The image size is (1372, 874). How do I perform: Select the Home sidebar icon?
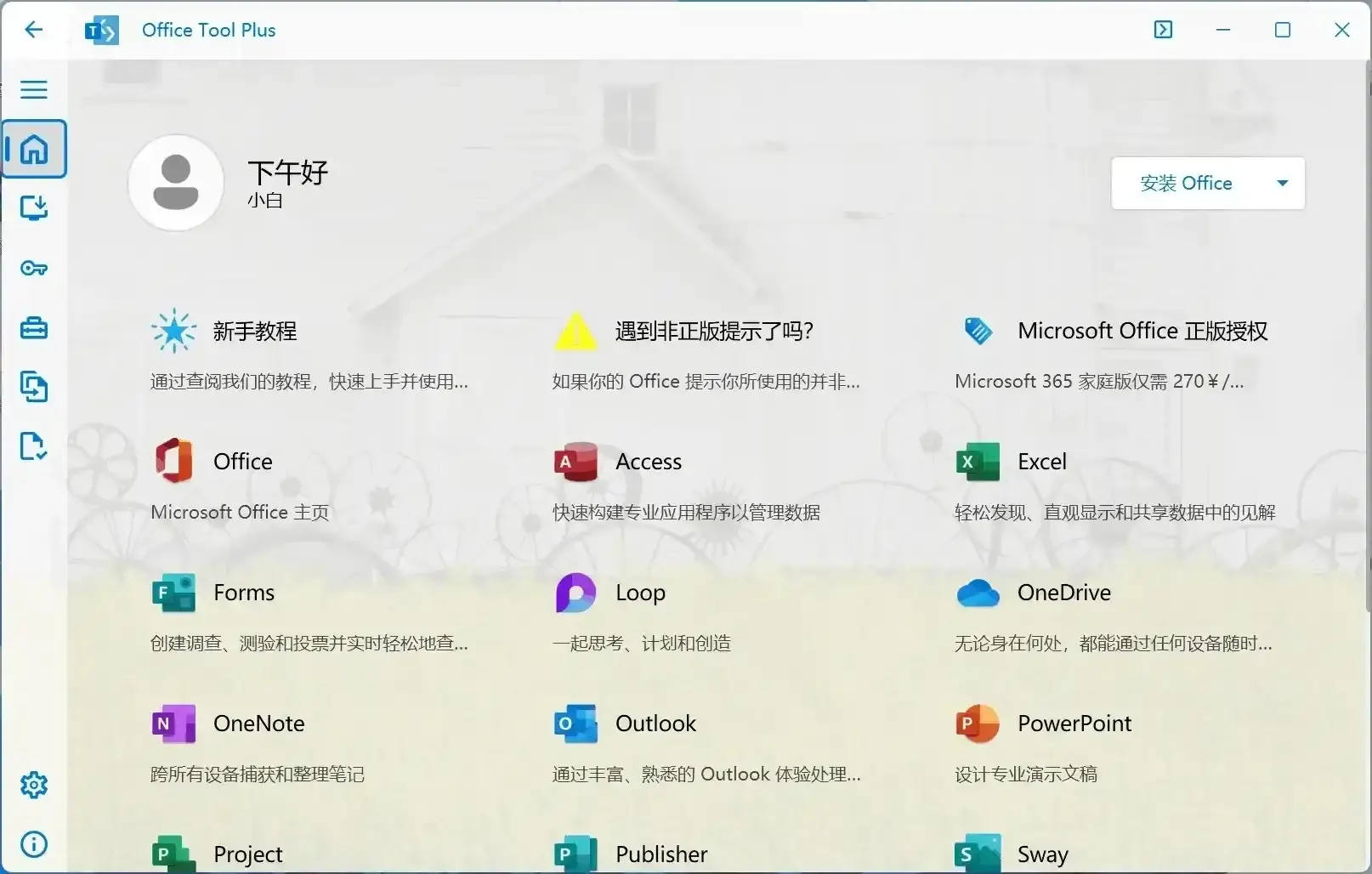click(34, 149)
